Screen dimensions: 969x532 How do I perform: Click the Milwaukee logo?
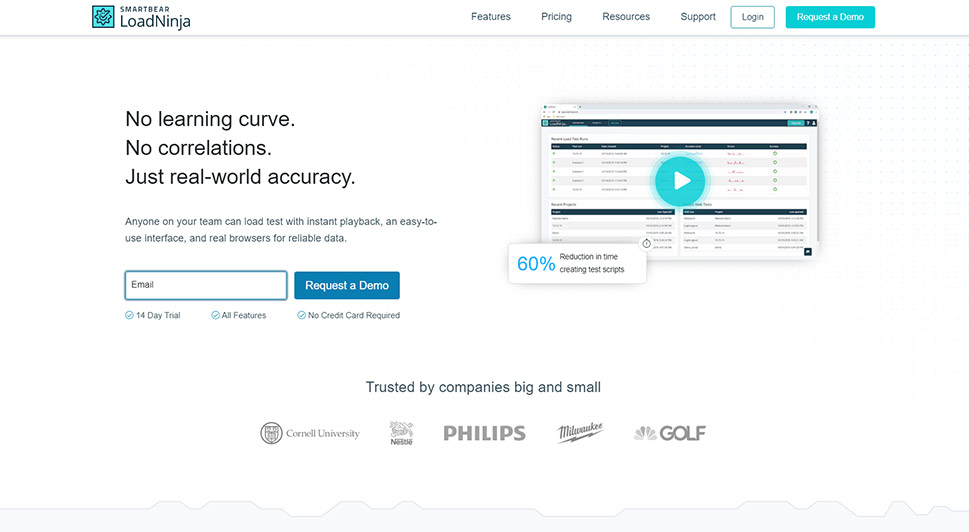point(581,433)
